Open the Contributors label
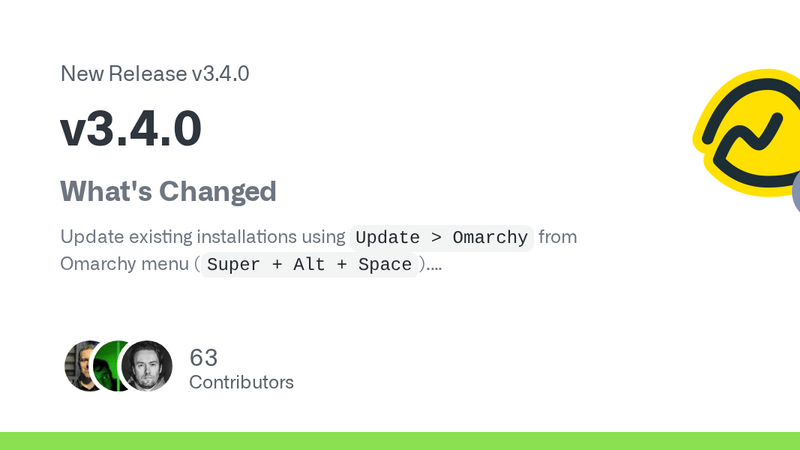The height and width of the screenshot is (450, 800). point(241,382)
